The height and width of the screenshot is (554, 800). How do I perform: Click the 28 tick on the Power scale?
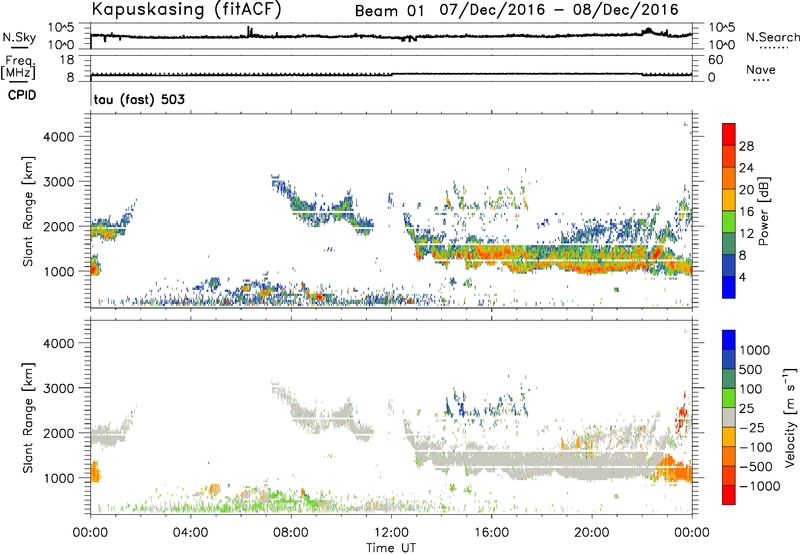coord(746,146)
